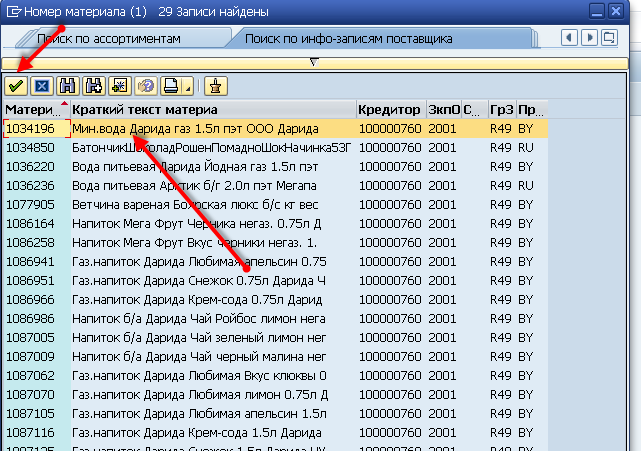Select row Мин.вода Дарида газ 1.5л пэт

click(x=195, y=129)
